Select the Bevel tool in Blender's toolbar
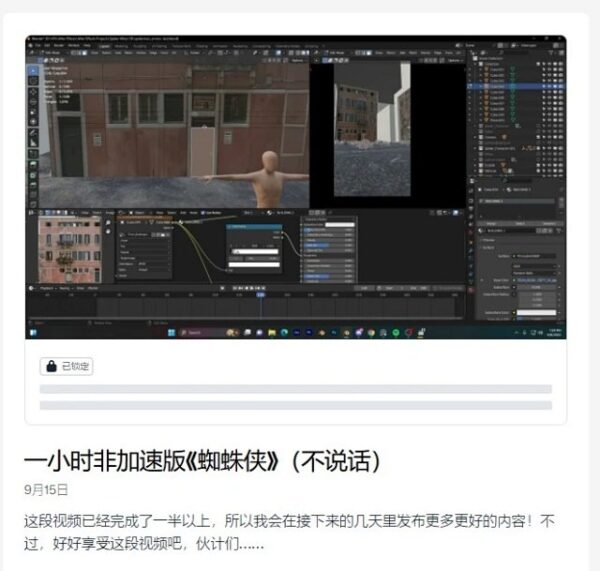The width and height of the screenshot is (600, 571). click(33, 184)
